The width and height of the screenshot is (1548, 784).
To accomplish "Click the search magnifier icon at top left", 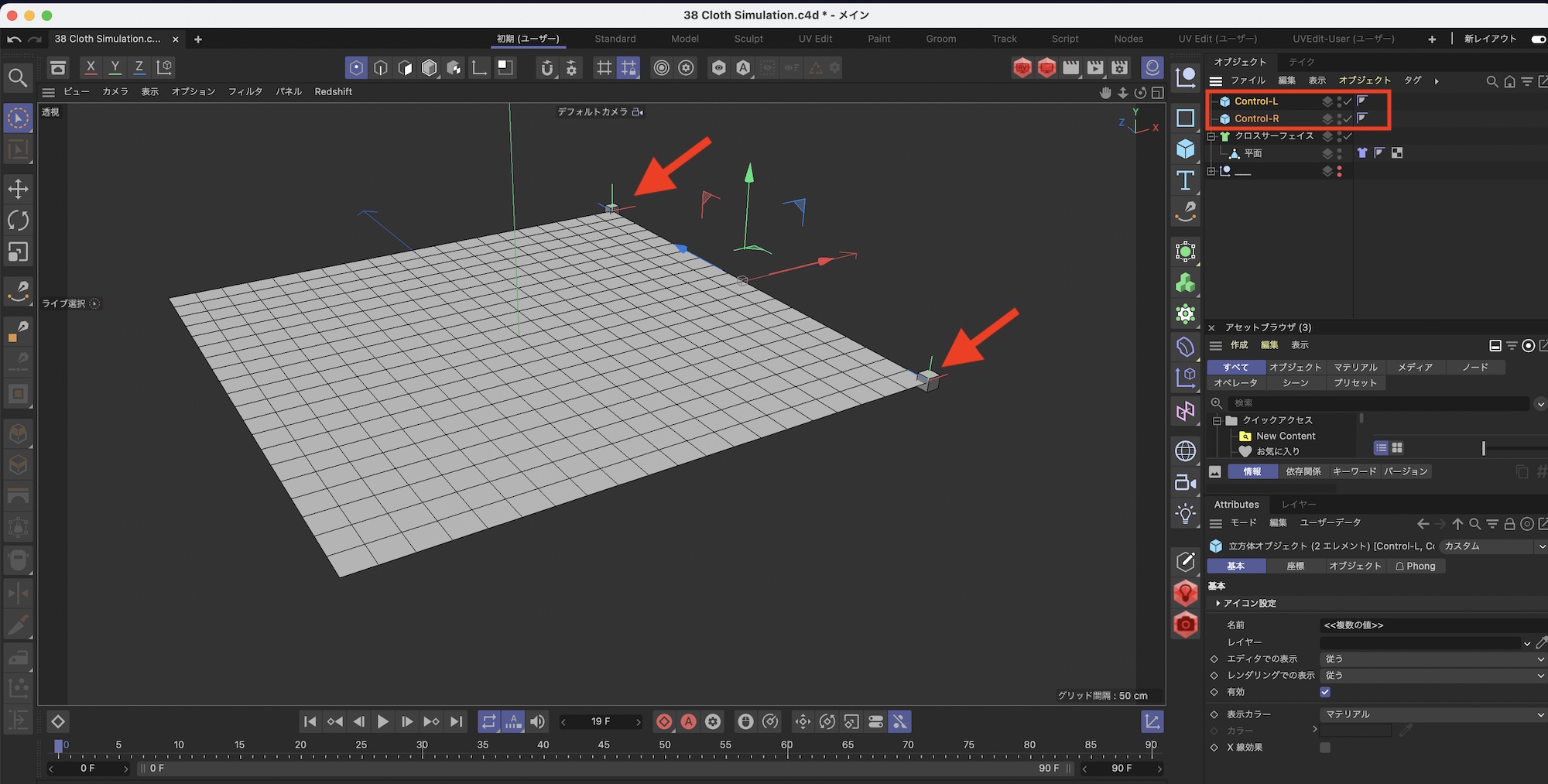I will coord(18,77).
